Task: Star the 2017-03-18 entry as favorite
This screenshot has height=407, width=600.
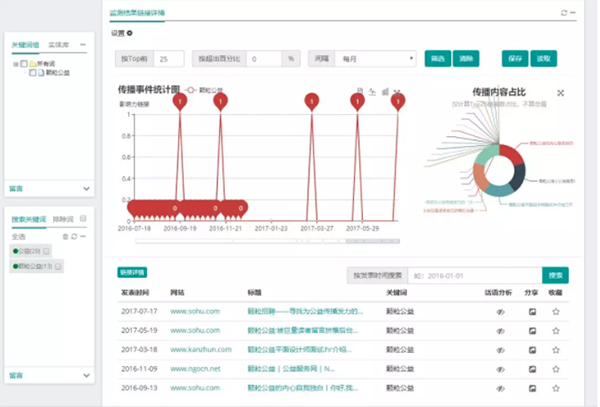Action: point(556,350)
